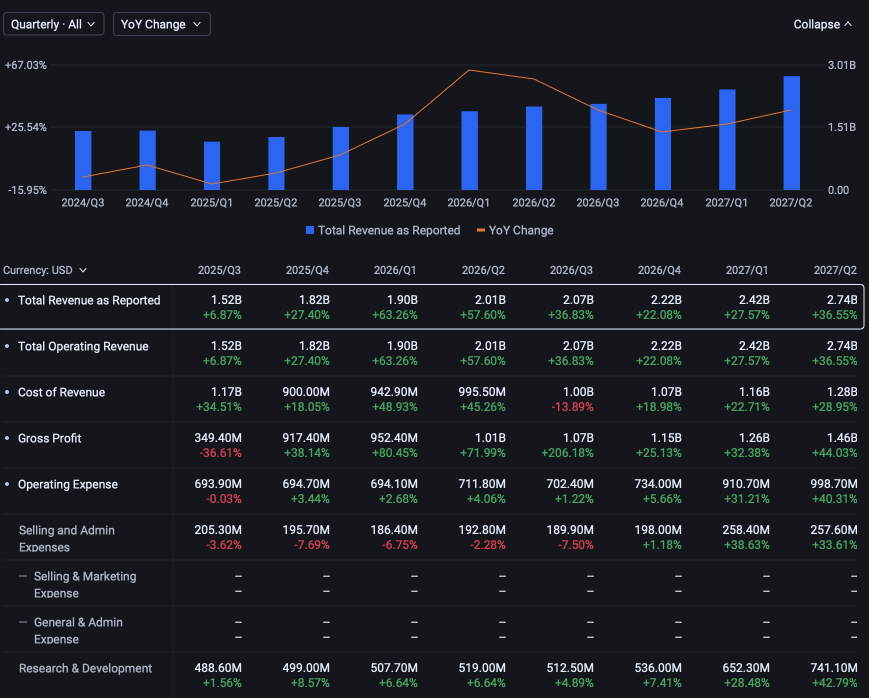This screenshot has width=869, height=698.
Task: Click the +63.26% Total Revenue as Reported value
Action: (x=395, y=315)
